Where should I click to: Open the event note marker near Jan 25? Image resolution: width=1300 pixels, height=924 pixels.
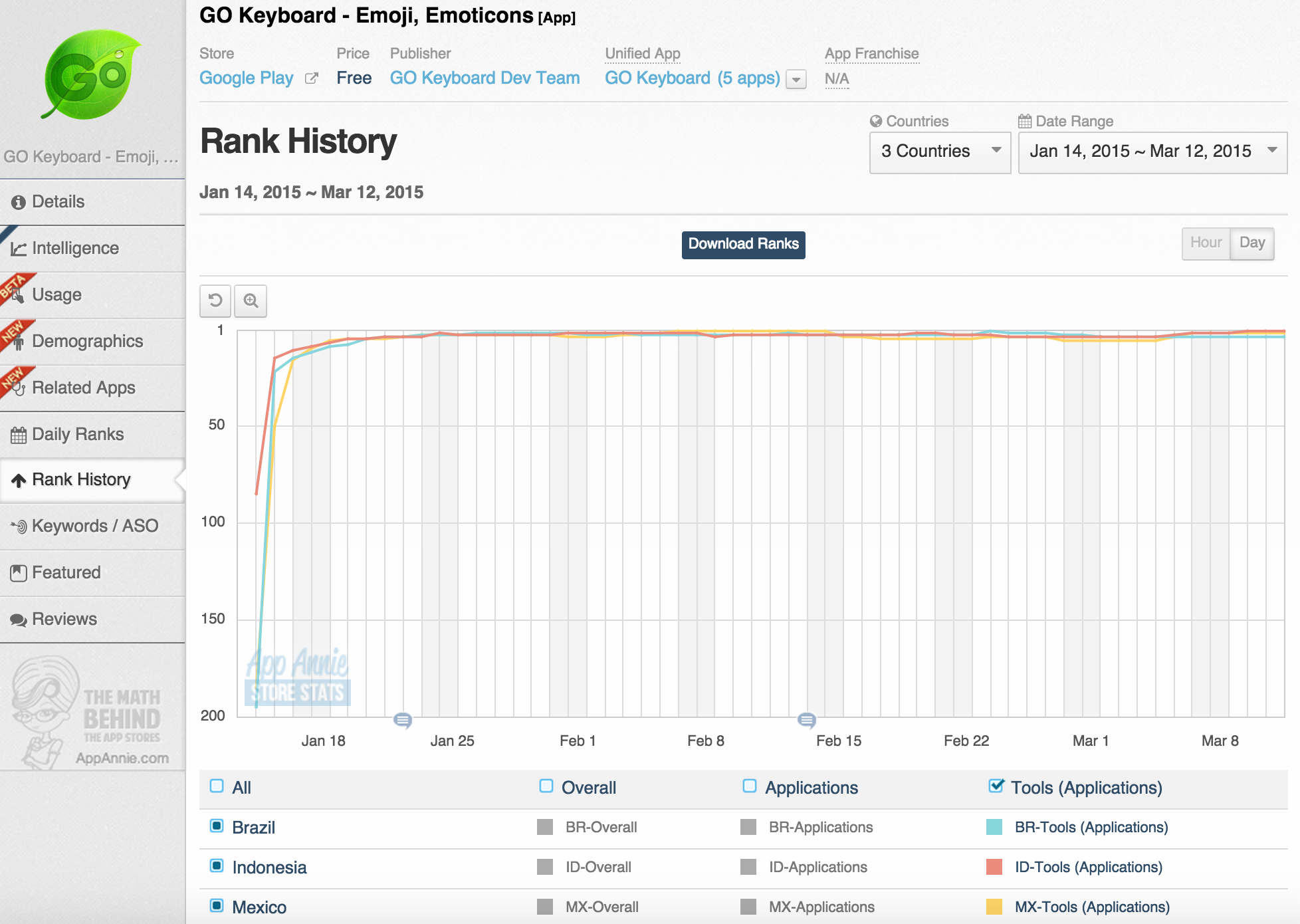(403, 720)
